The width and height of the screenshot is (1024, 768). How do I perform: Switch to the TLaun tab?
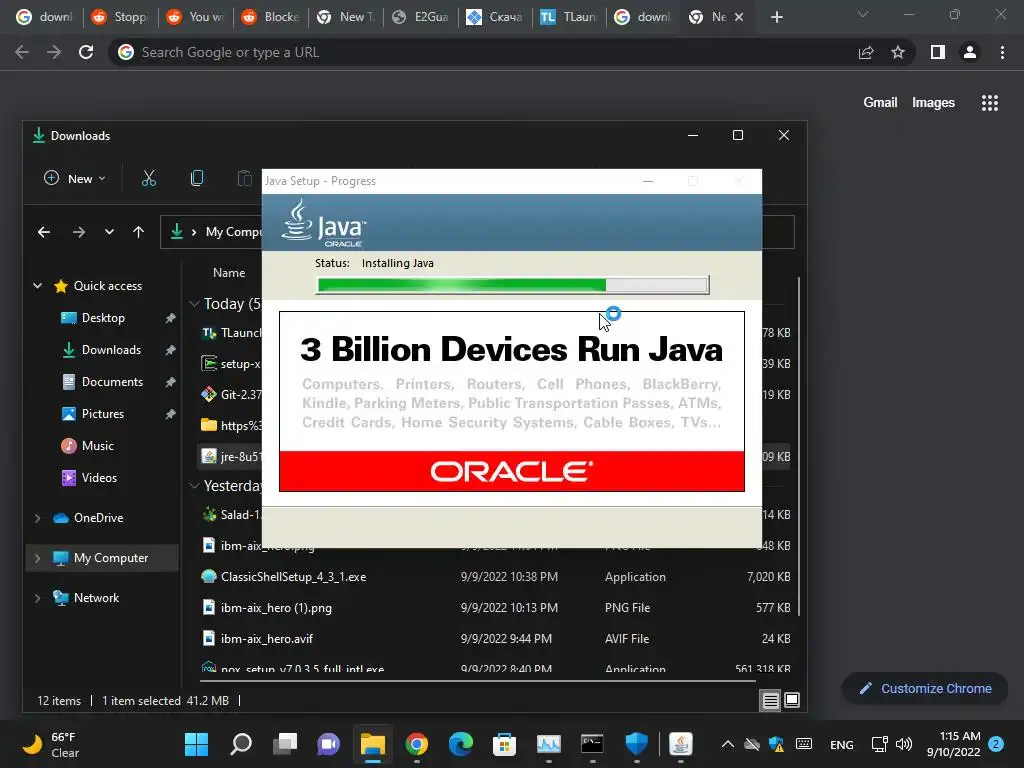pos(570,17)
